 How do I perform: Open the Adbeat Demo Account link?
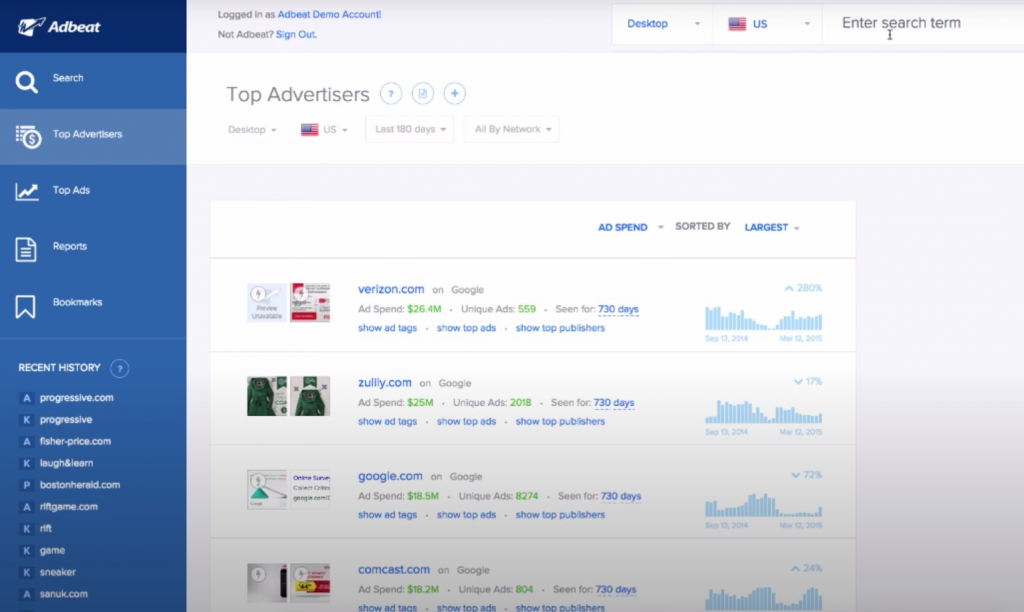pyautogui.click(x=329, y=14)
